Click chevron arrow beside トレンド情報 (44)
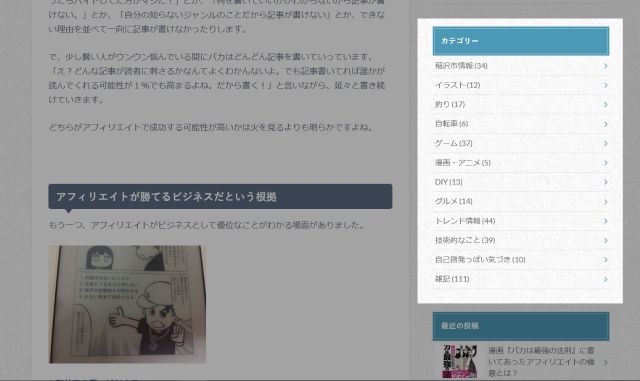This screenshot has height=381, width=640. pyautogui.click(x=606, y=221)
